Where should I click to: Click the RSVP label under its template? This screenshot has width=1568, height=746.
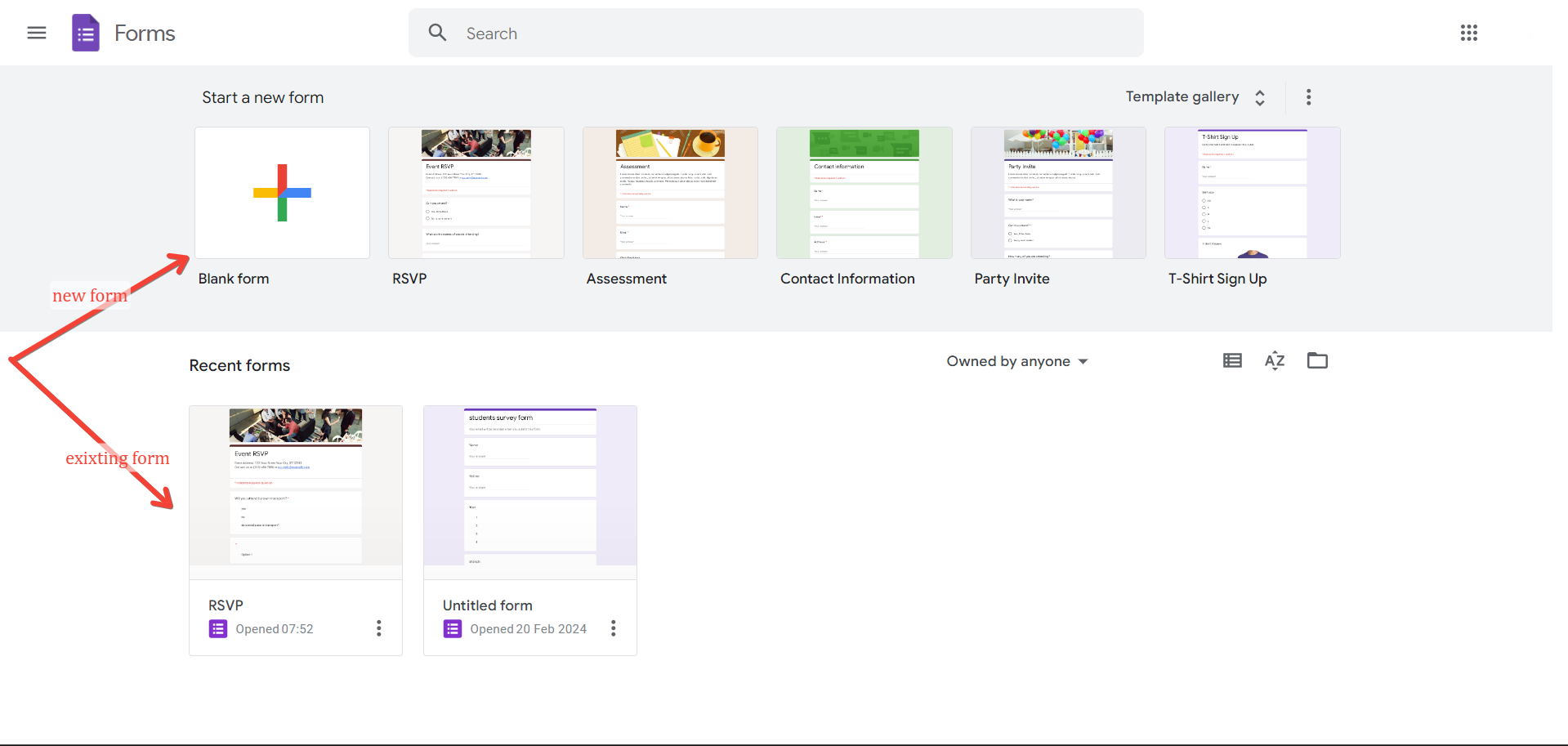(409, 279)
